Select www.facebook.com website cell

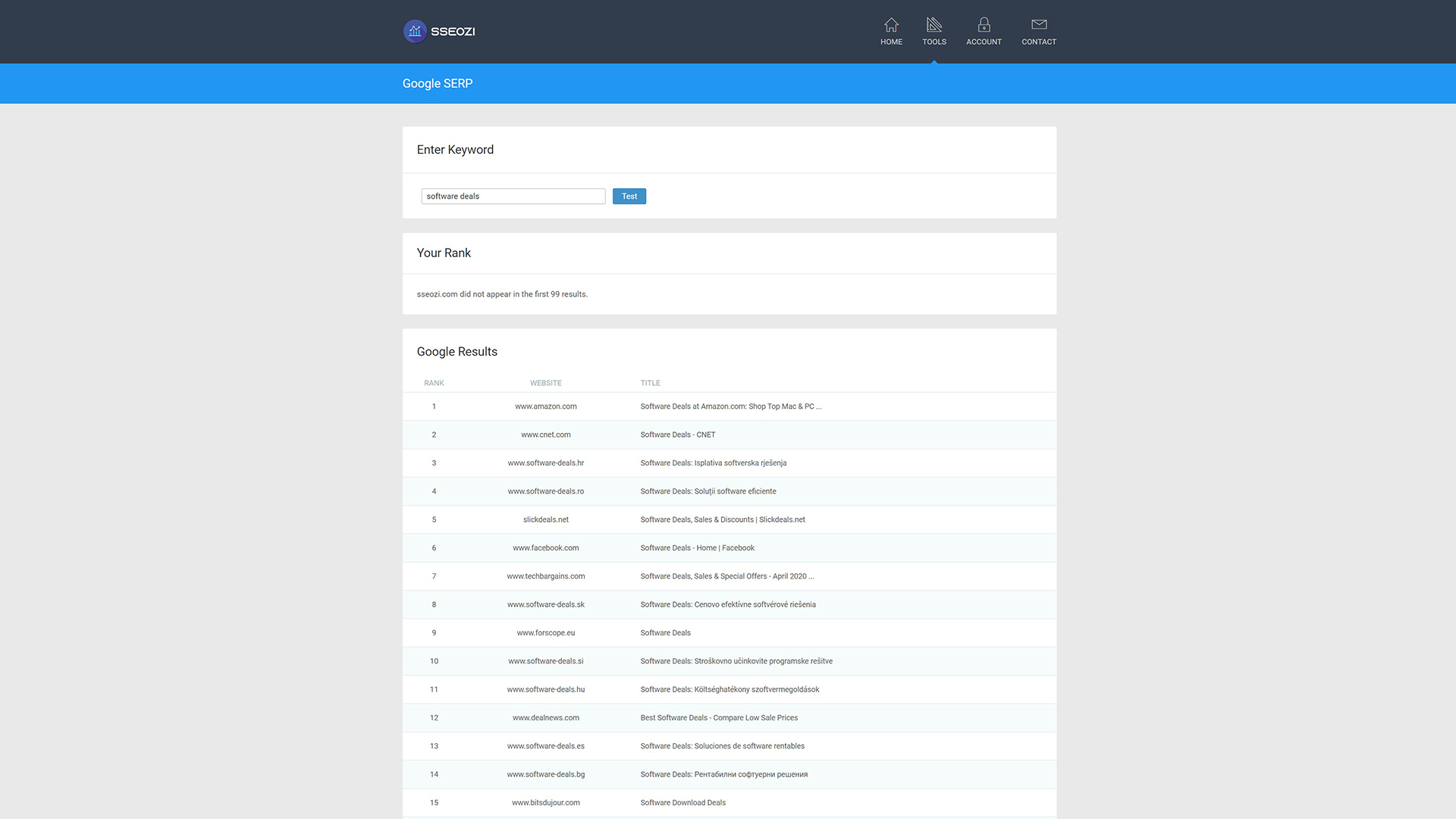click(x=546, y=548)
